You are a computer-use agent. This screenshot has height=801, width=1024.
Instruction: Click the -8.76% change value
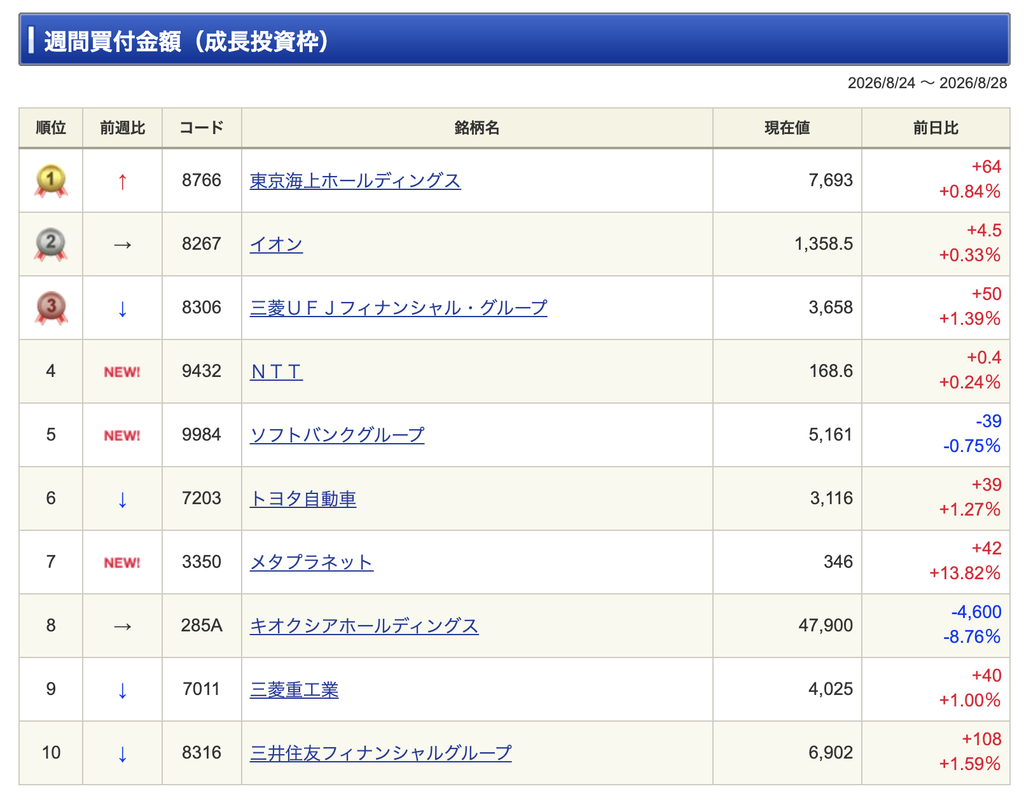972,637
